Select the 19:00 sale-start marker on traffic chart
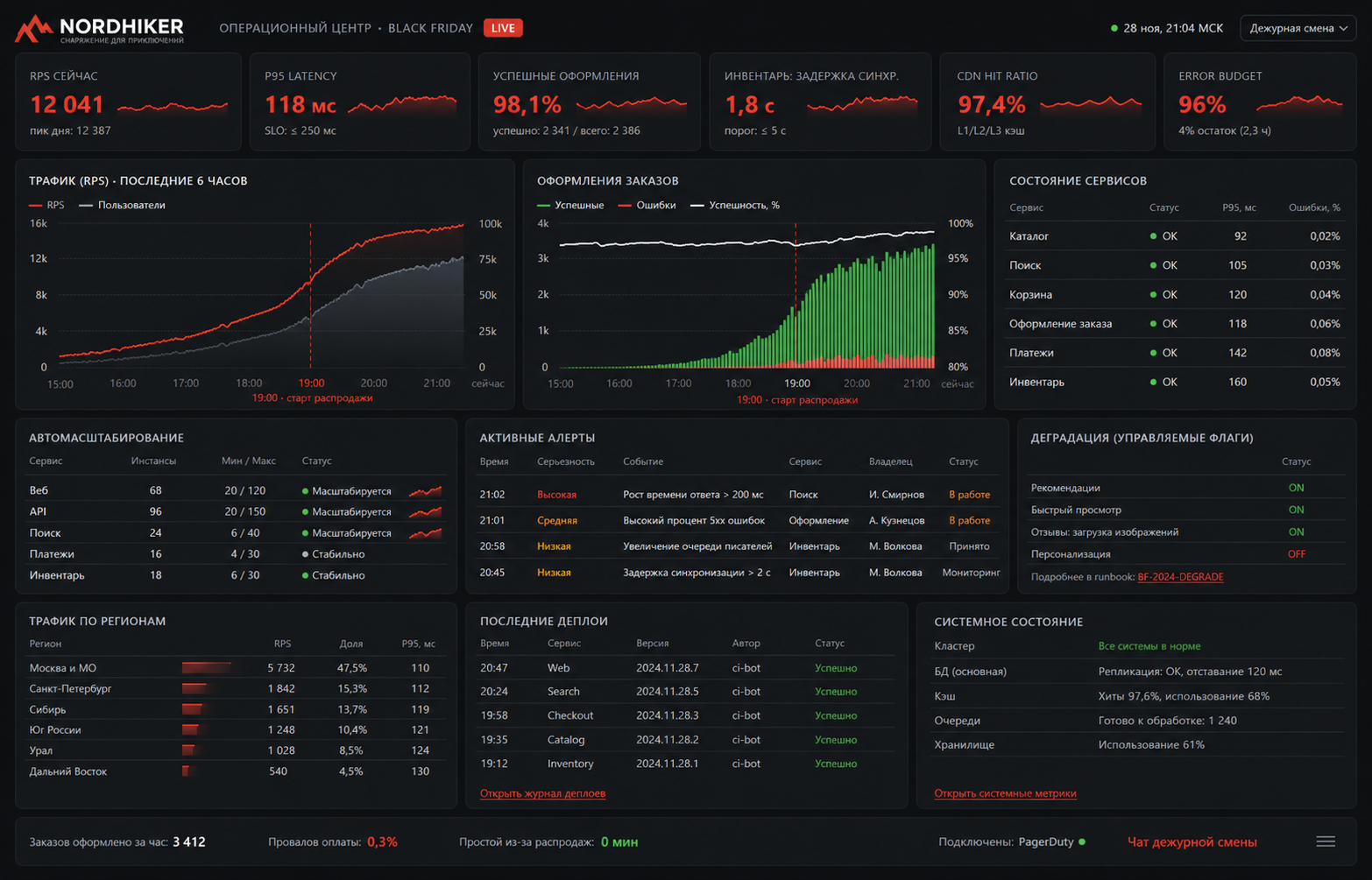1372x880 pixels. 311,295
